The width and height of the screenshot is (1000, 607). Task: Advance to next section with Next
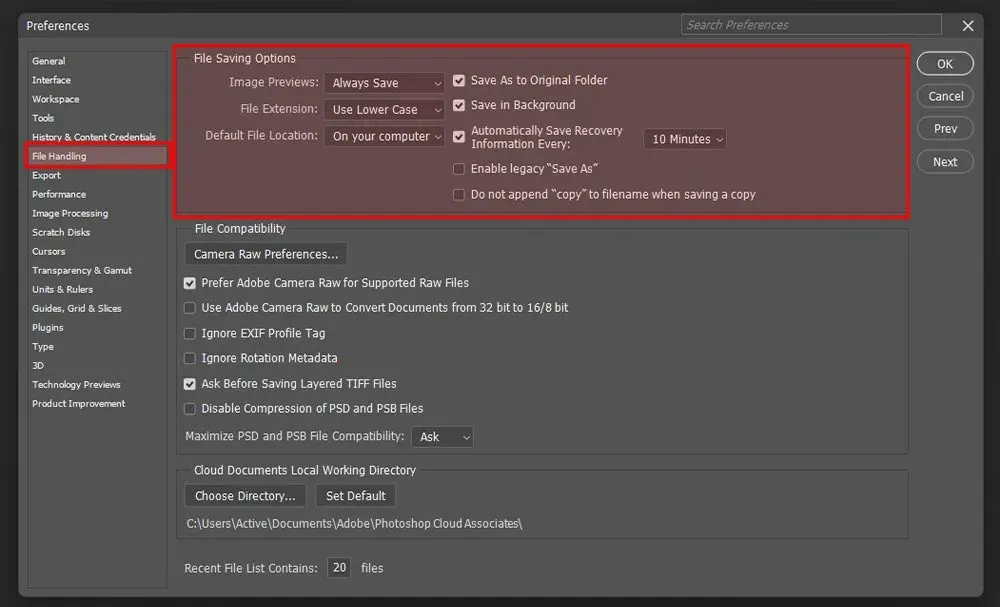tap(945, 162)
